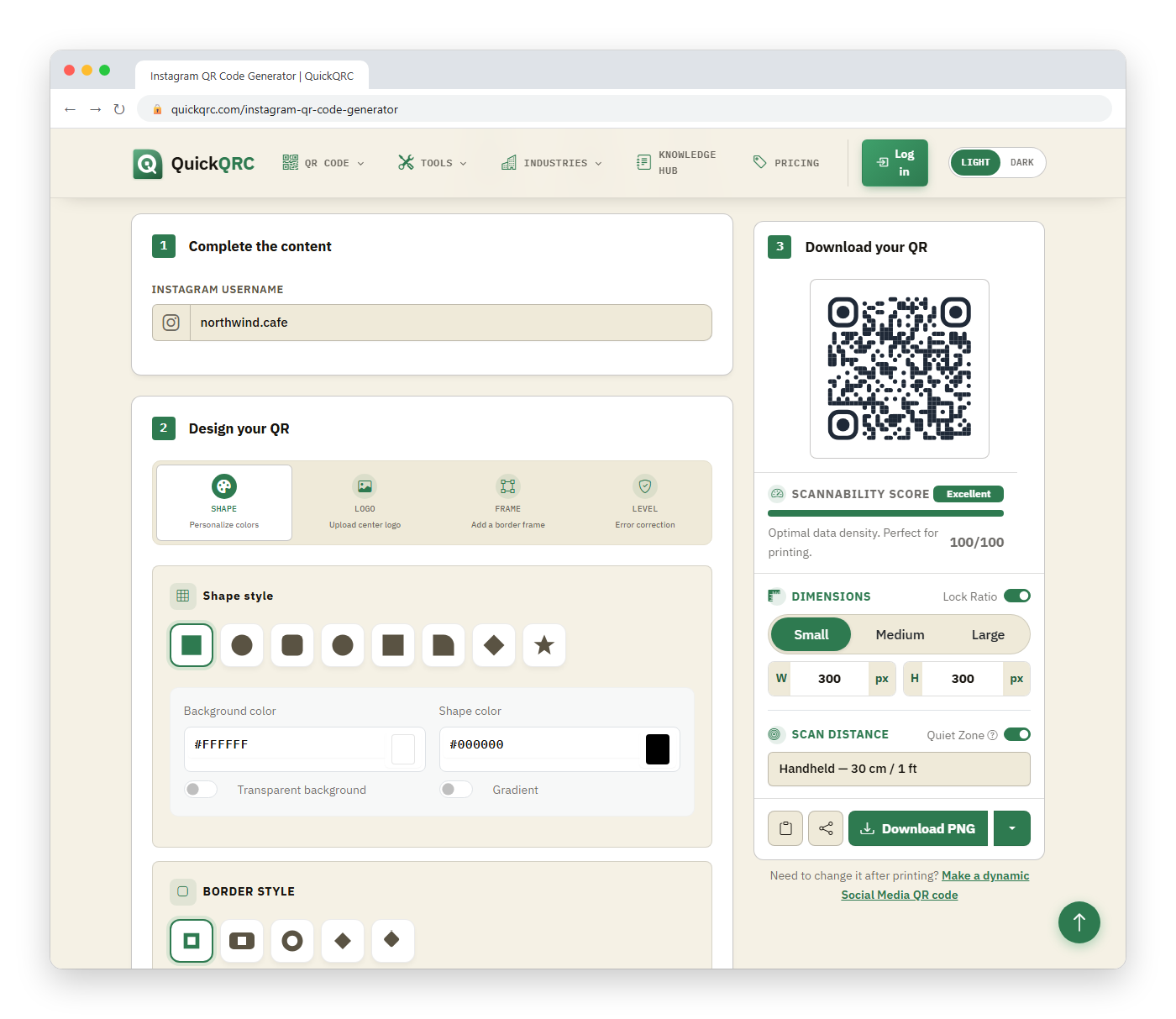Viewport: 1176px width, 1019px height.
Task: Switch to the Logo design tab
Action: [365, 502]
